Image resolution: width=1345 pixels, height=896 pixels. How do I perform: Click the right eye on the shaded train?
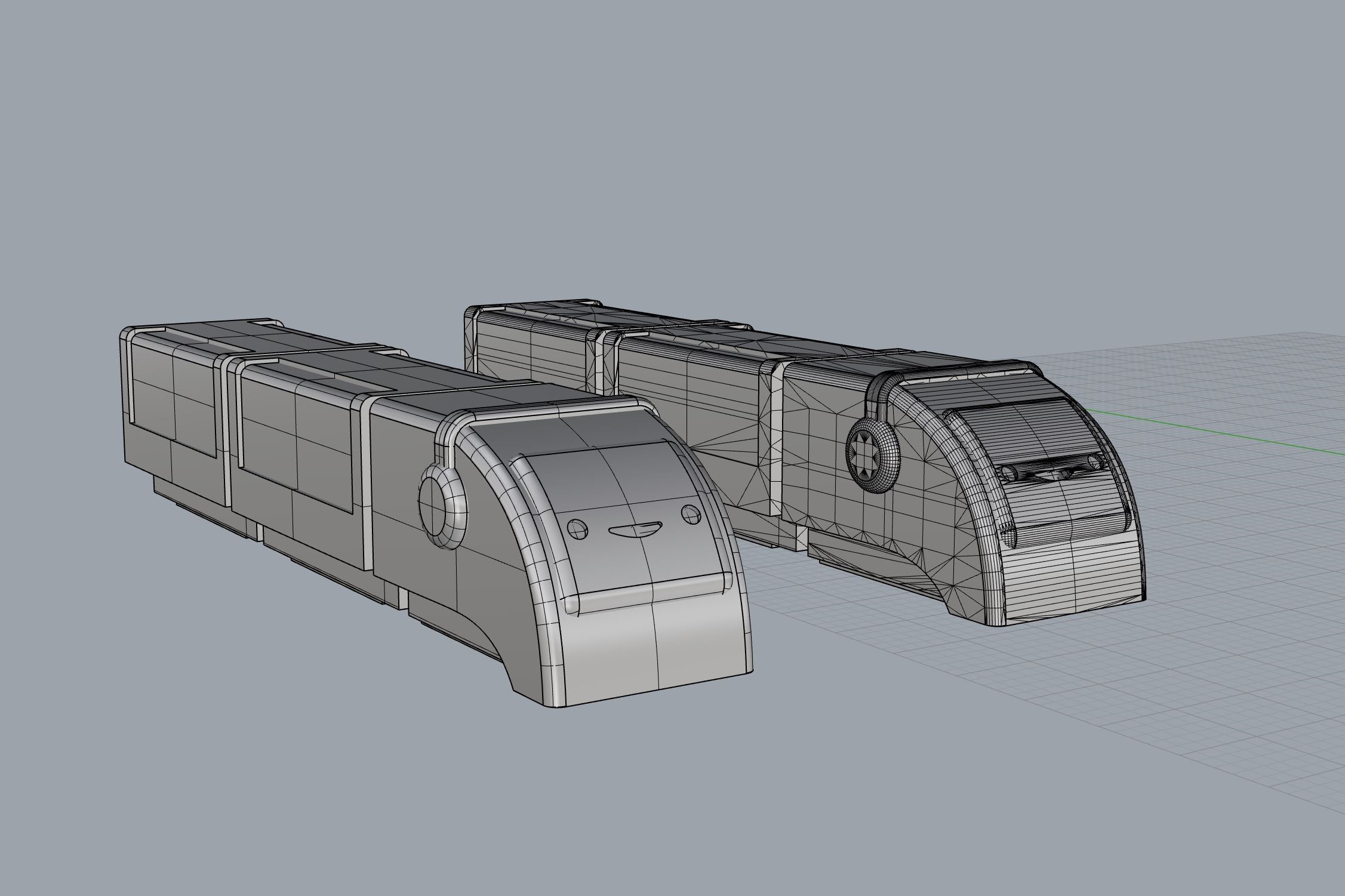click(x=691, y=513)
